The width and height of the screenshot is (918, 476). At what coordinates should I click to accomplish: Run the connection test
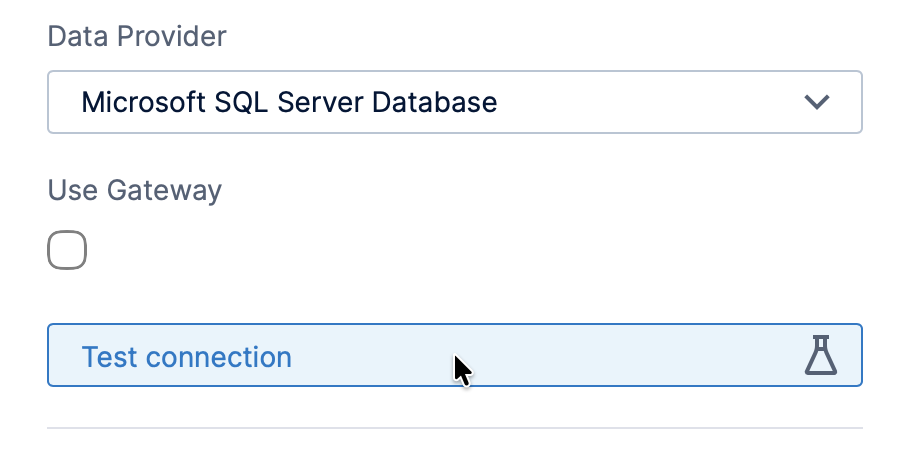click(455, 355)
